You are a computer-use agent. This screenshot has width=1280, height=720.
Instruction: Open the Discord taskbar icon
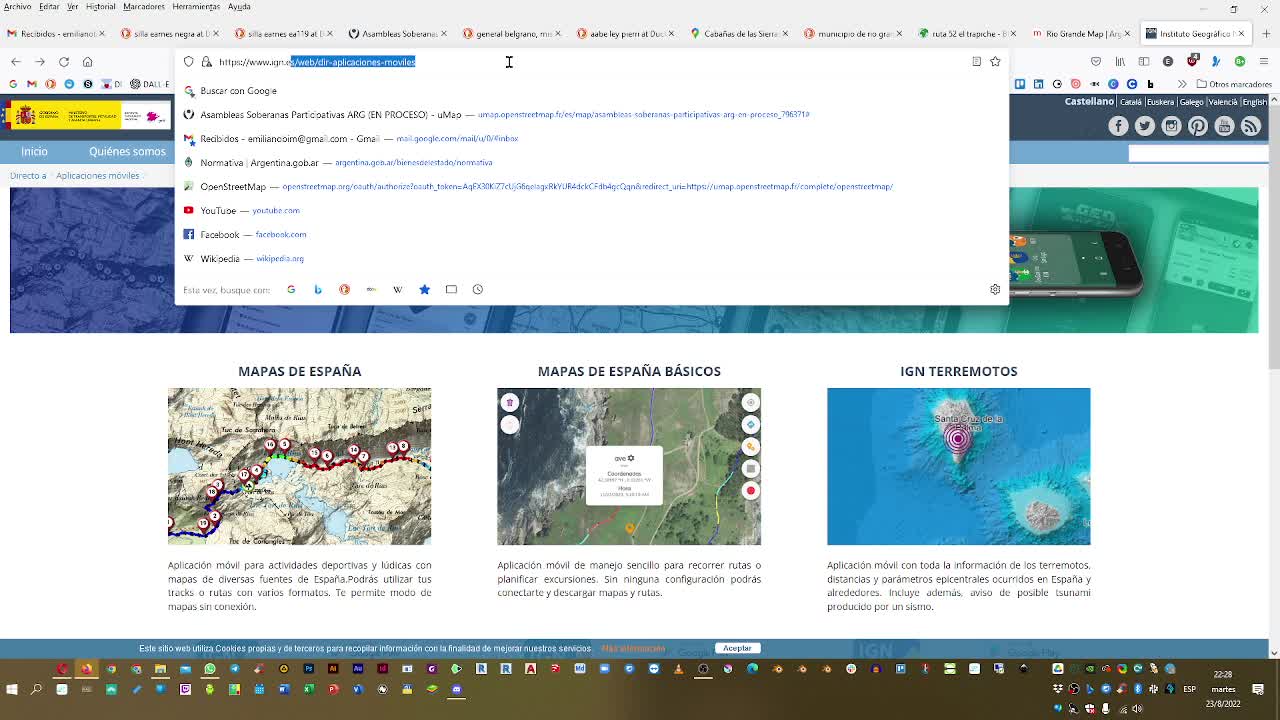[457, 689]
